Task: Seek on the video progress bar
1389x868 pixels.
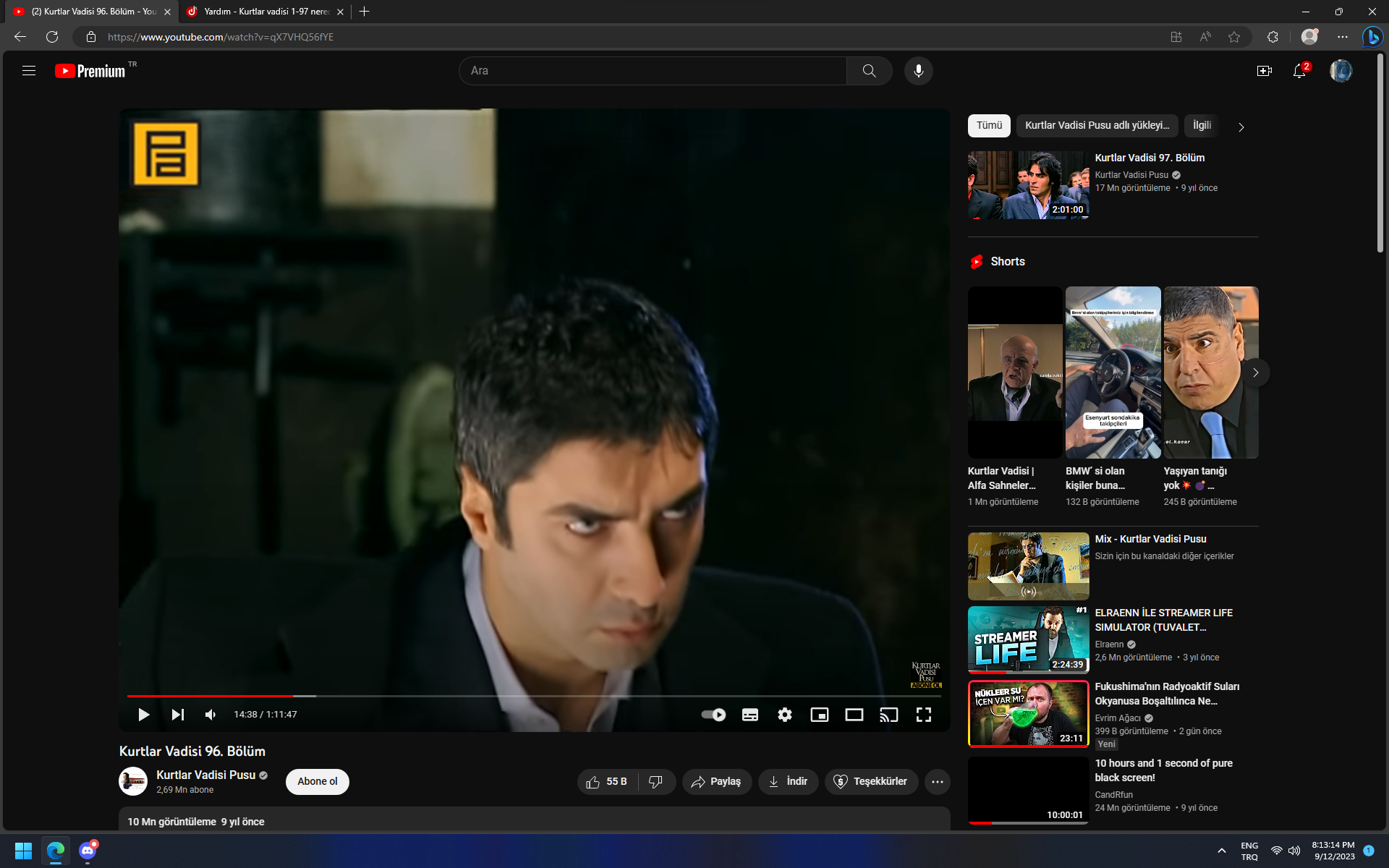Action: (x=506, y=696)
